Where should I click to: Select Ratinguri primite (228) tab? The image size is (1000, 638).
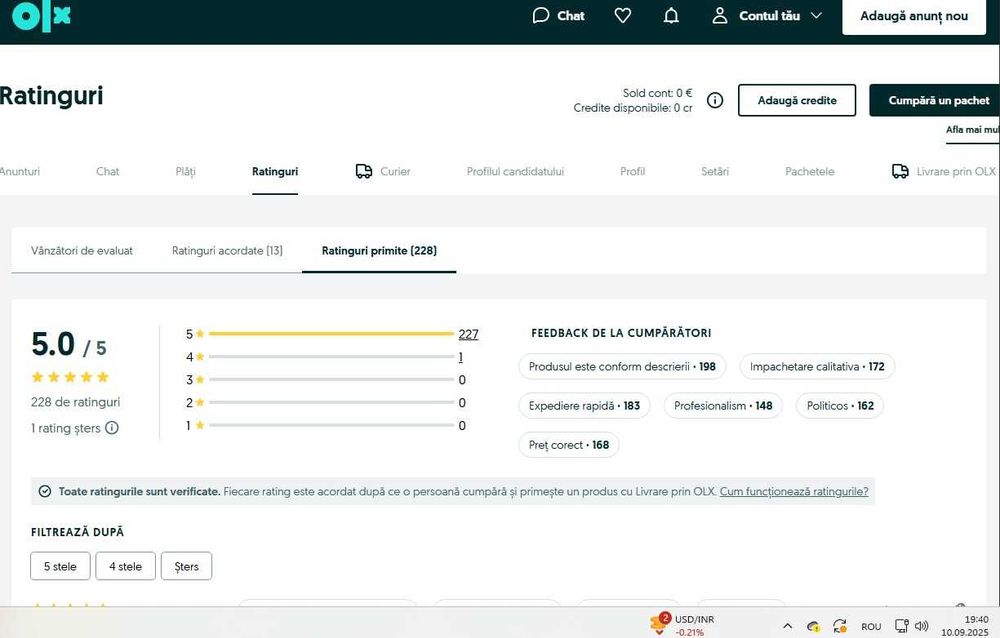(379, 251)
